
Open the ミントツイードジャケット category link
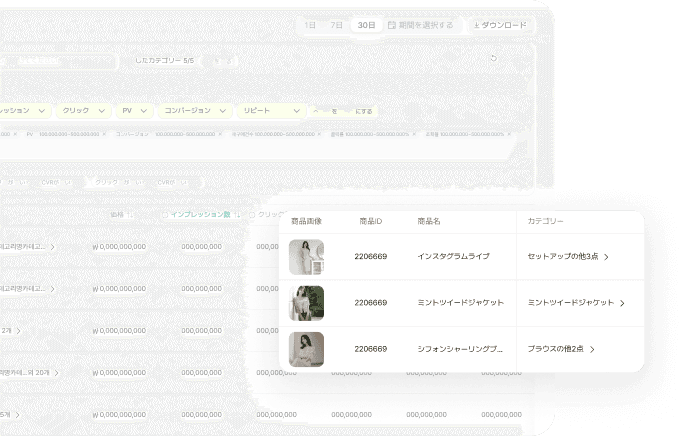[576, 303]
